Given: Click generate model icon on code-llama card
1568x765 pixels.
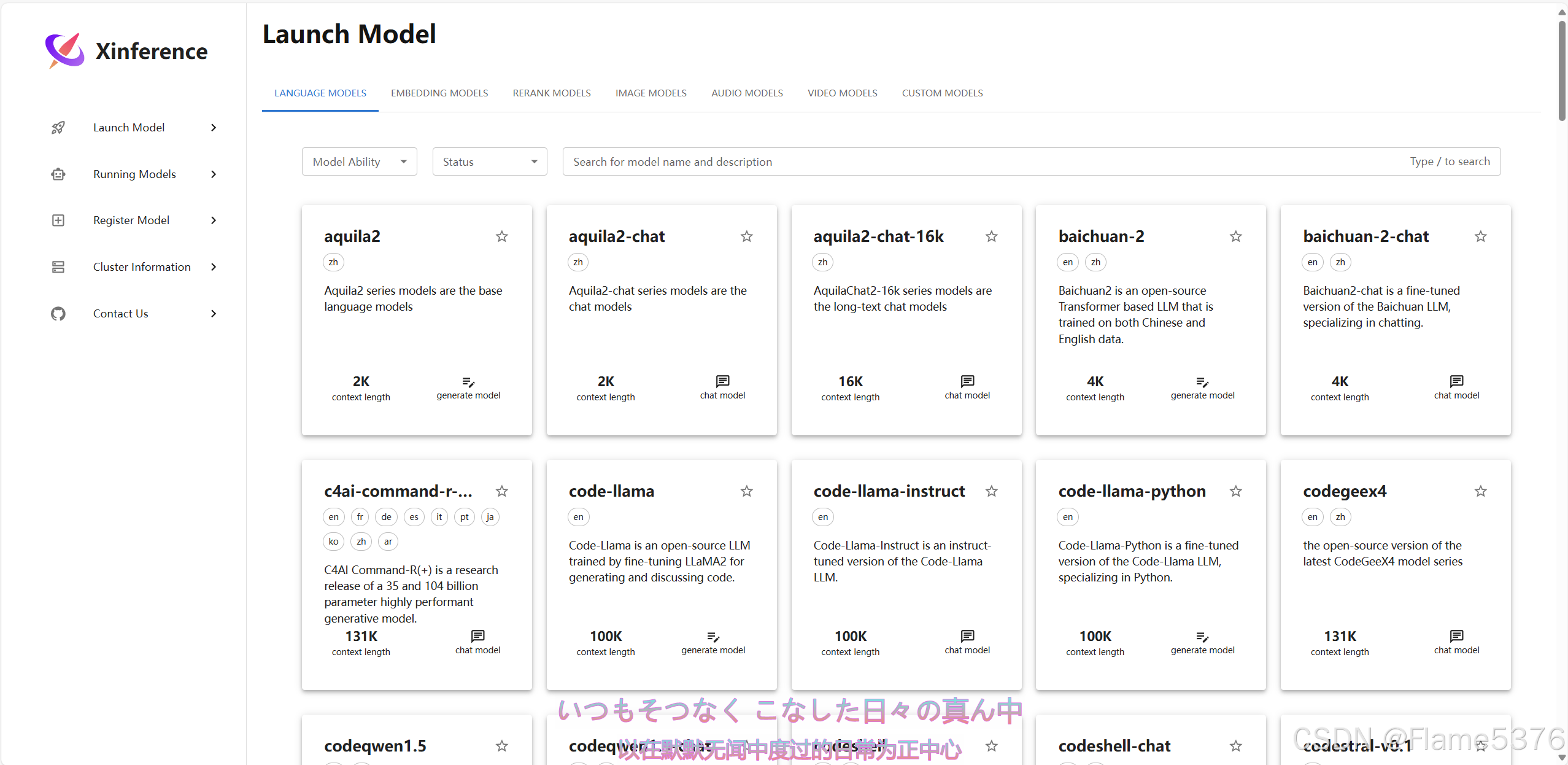Looking at the screenshot, I should click(713, 637).
